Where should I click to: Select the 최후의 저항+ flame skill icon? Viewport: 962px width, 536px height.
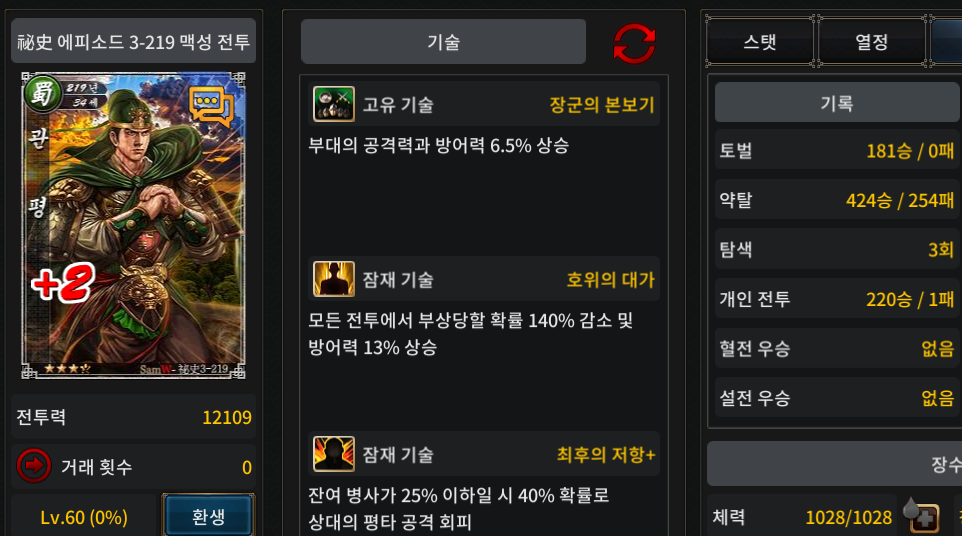pos(334,454)
